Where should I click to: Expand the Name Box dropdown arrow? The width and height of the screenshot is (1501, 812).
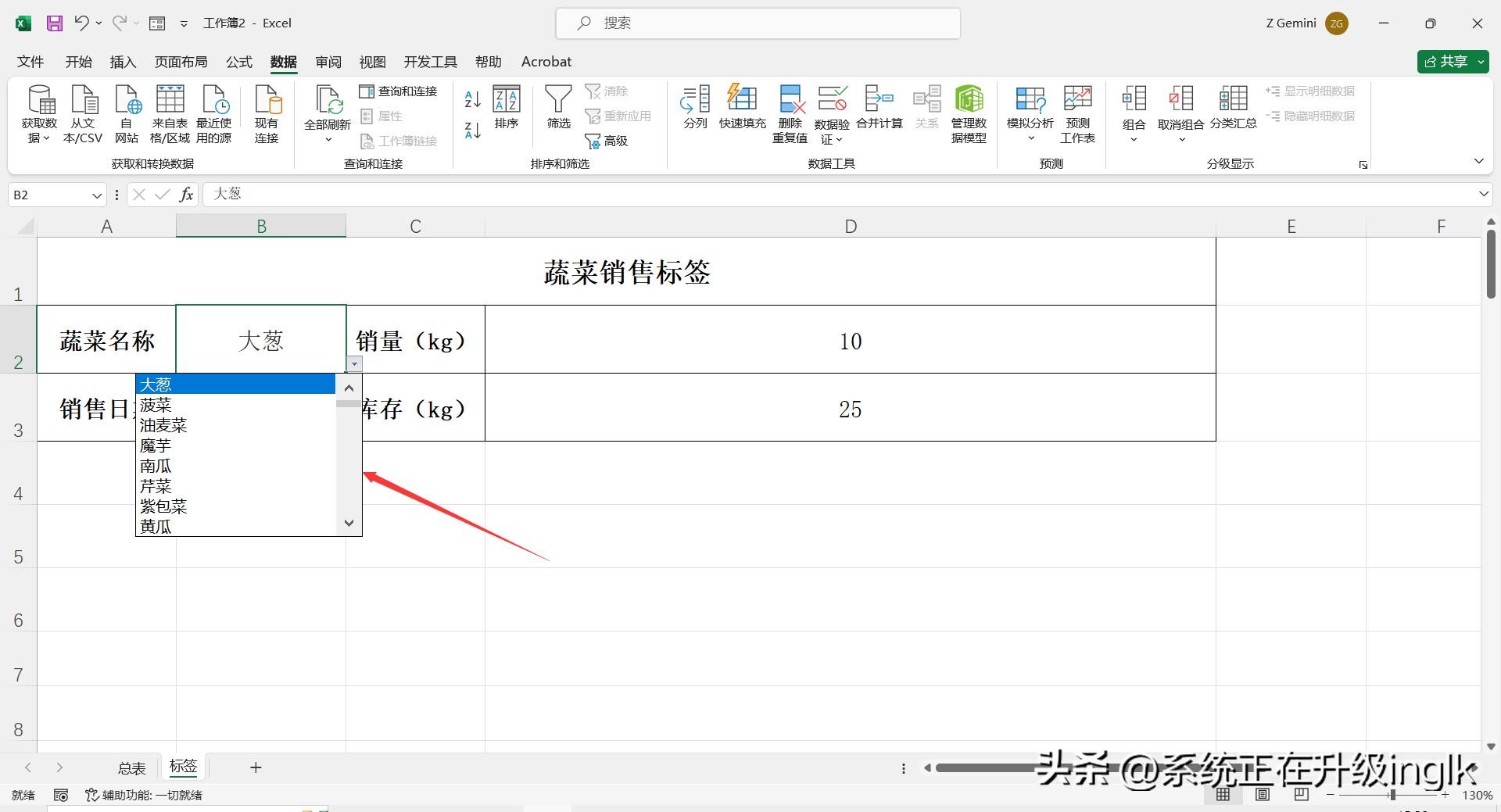click(97, 195)
